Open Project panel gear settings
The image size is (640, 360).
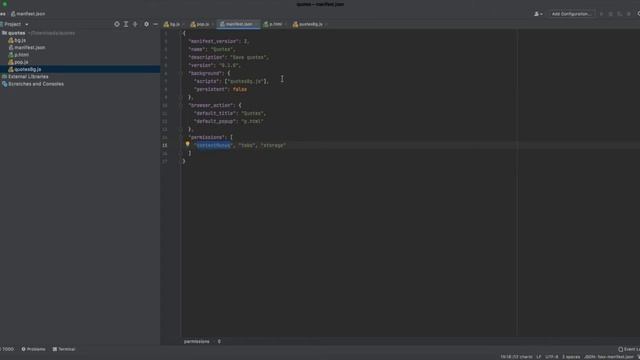pos(146,24)
